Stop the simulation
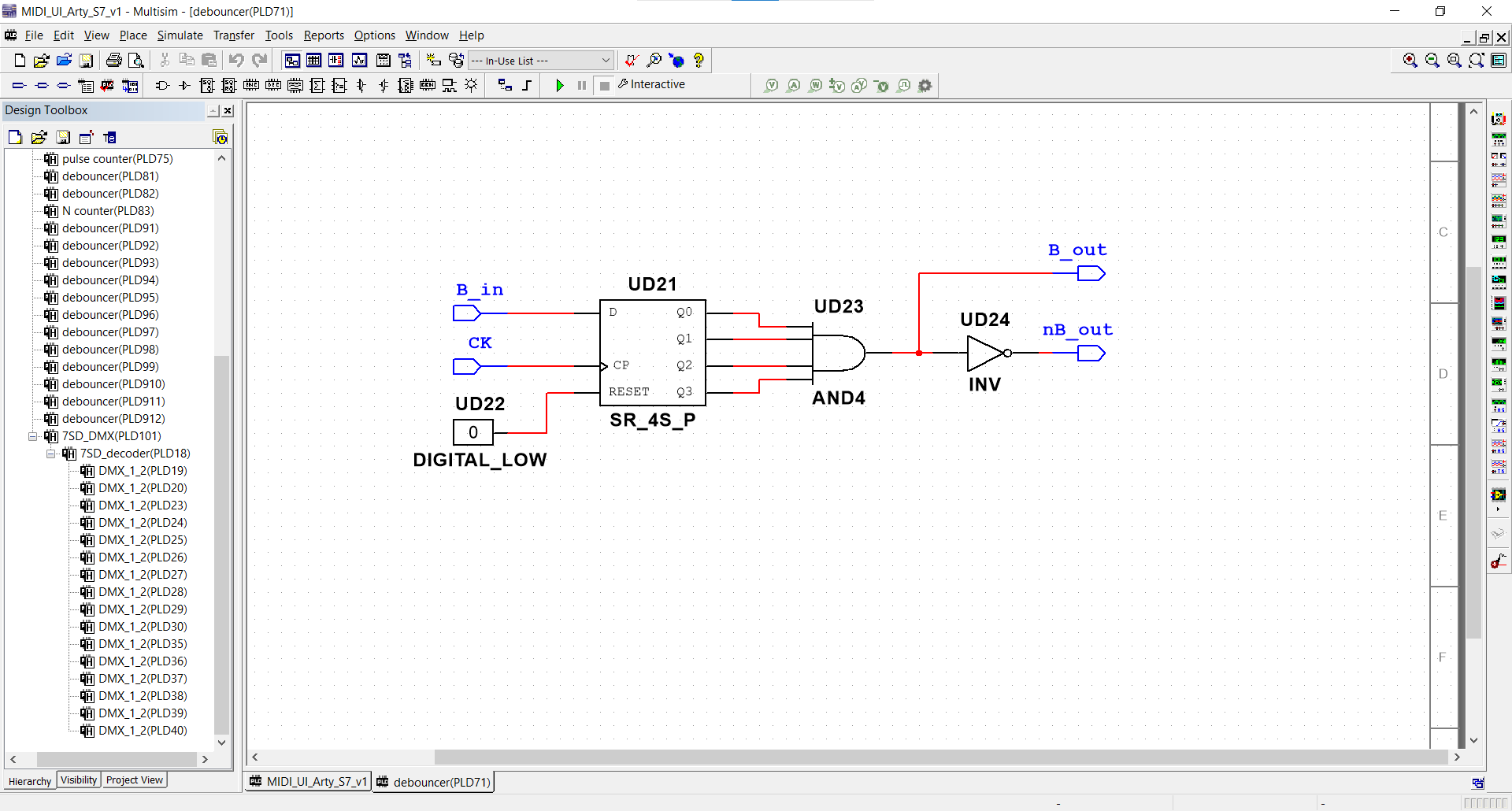Viewport: 1512px width, 811px height. (604, 85)
